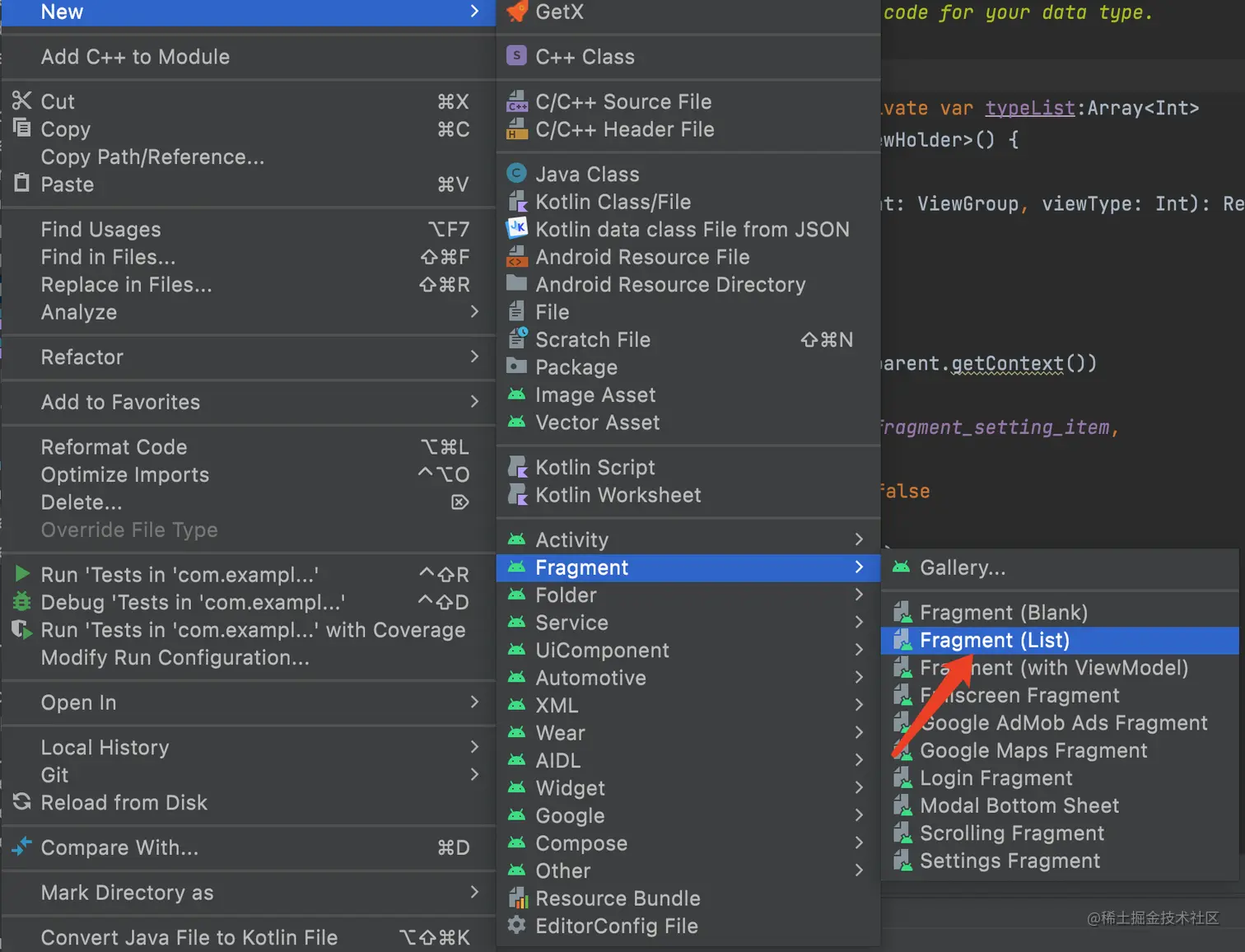This screenshot has width=1245, height=952.
Task: Click Optimize Imports menu entry
Action: click(125, 474)
